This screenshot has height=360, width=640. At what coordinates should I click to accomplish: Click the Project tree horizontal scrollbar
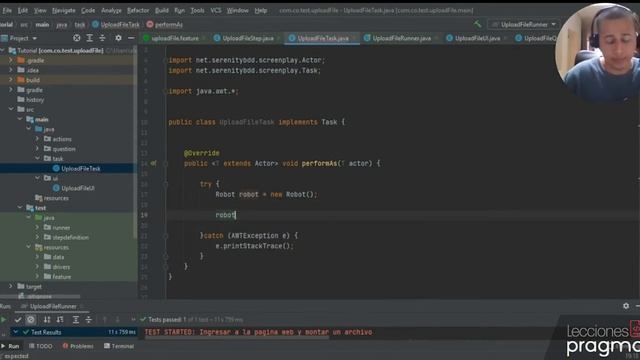point(41,296)
